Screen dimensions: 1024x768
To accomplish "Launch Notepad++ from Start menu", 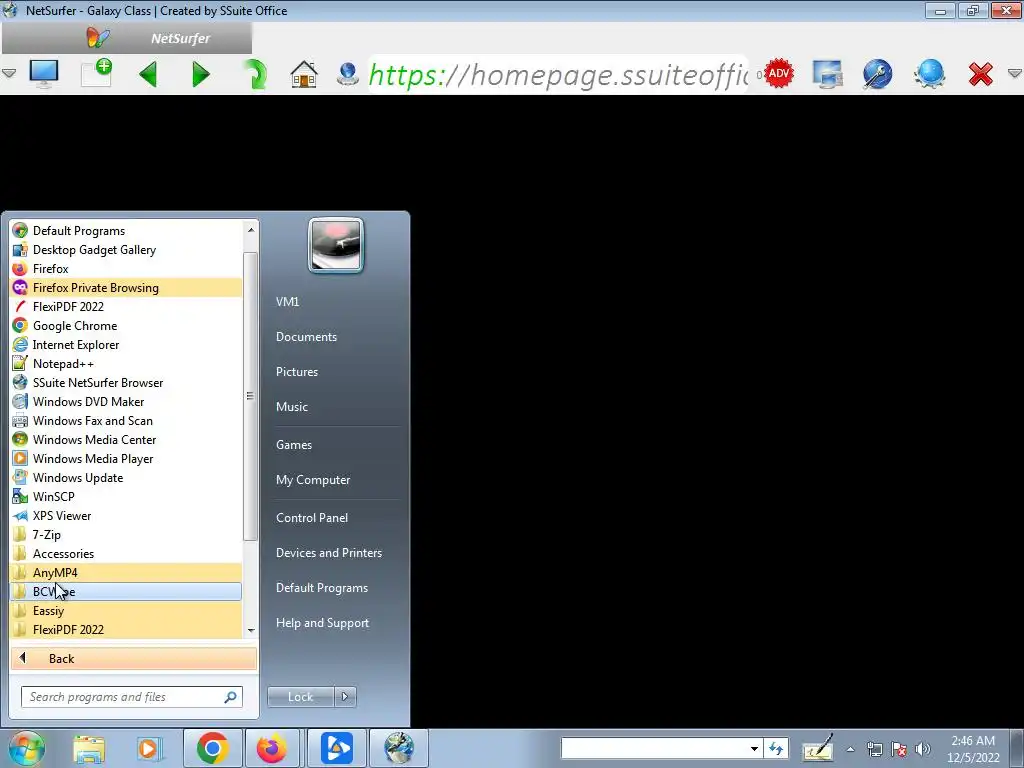I will tap(126, 363).
